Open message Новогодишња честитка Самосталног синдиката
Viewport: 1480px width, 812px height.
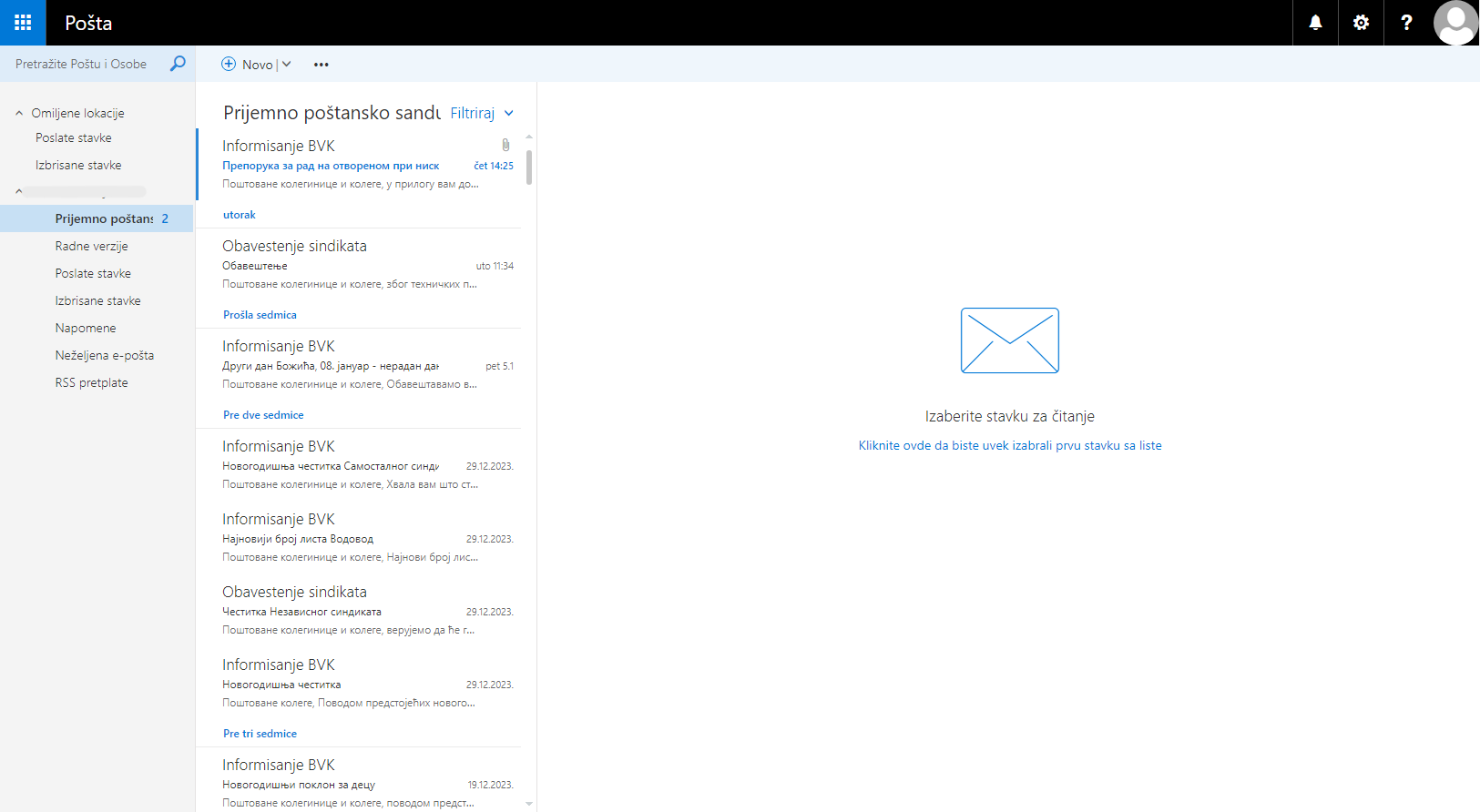(x=359, y=465)
